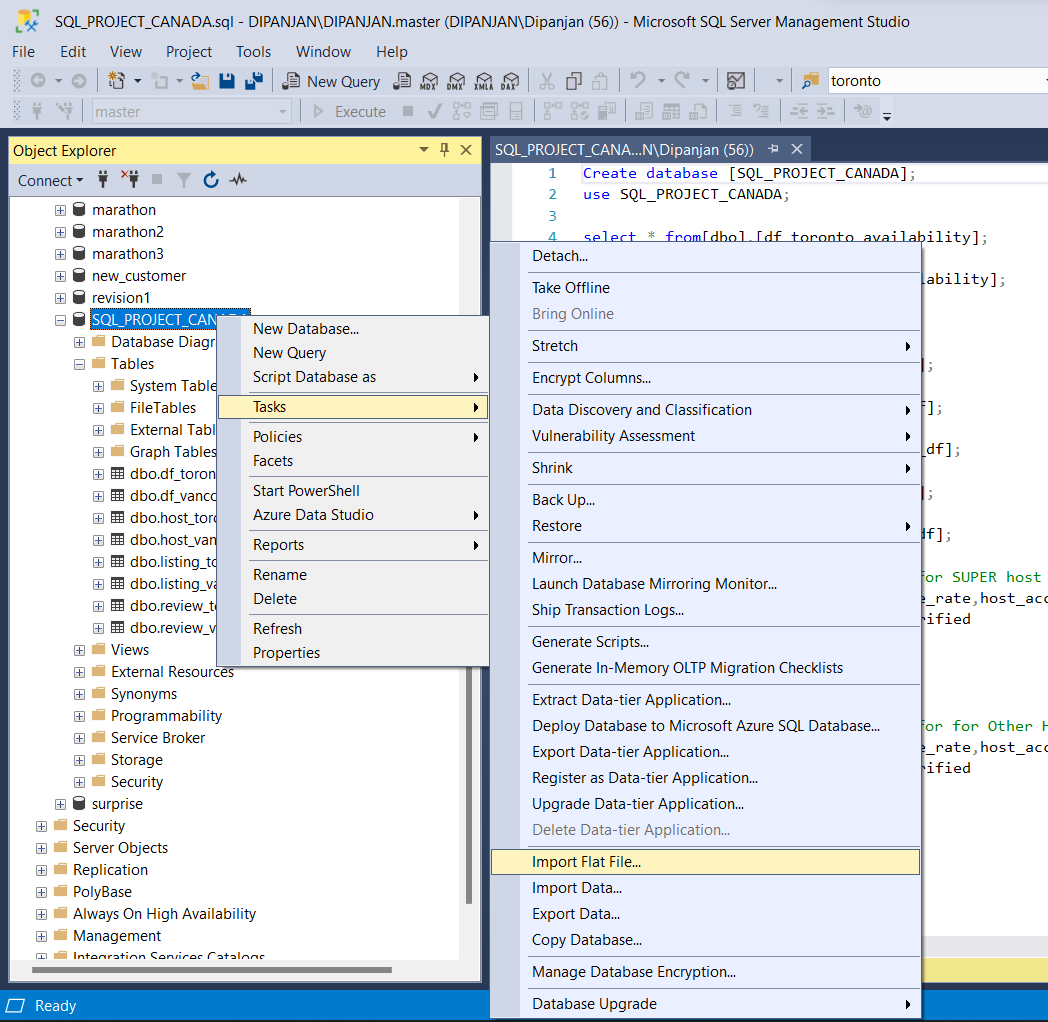1048x1022 pixels.
Task: Click the Cut scissors icon
Action: tap(547, 82)
